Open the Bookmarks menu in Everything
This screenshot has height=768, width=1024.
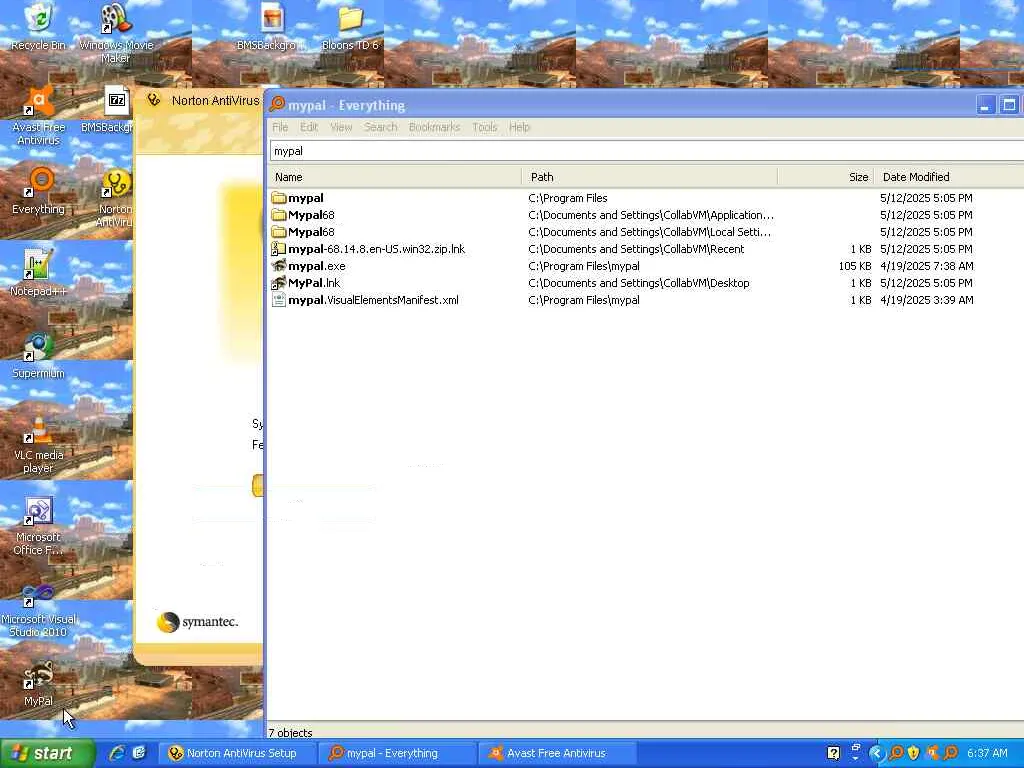434,127
